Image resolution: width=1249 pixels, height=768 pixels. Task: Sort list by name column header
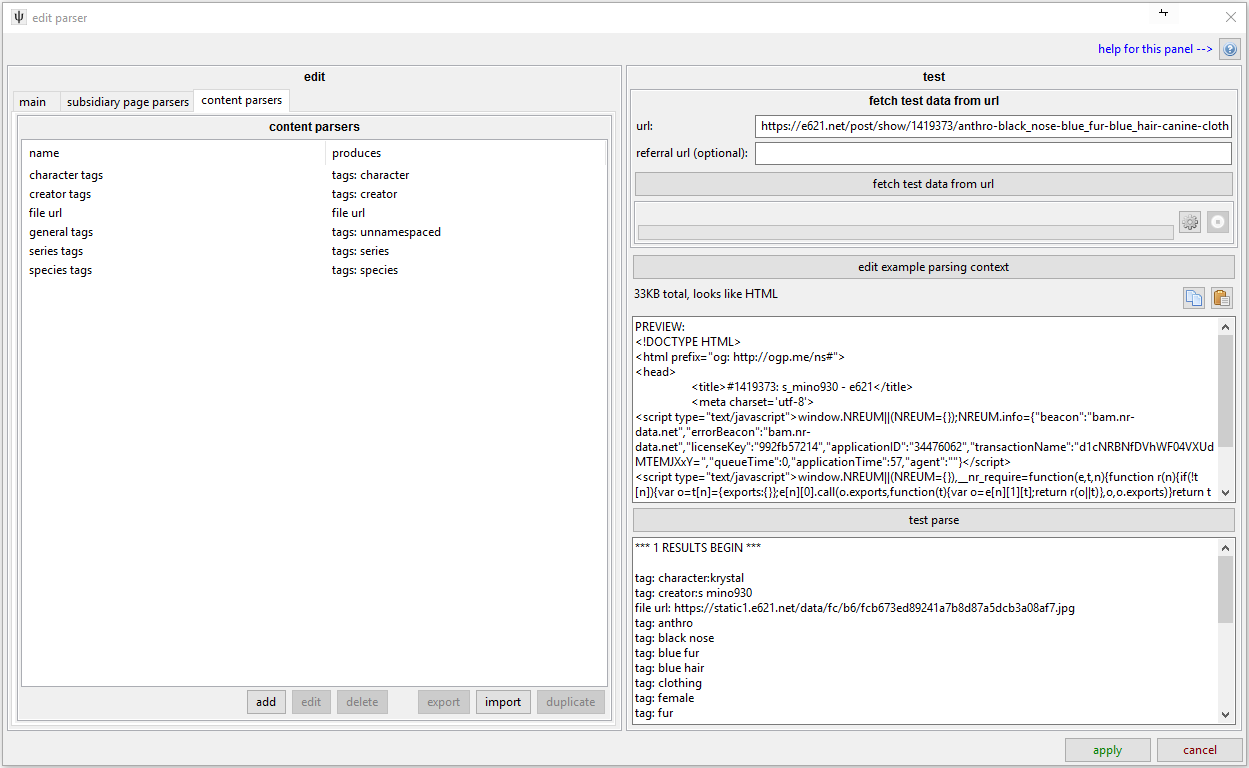(x=174, y=153)
